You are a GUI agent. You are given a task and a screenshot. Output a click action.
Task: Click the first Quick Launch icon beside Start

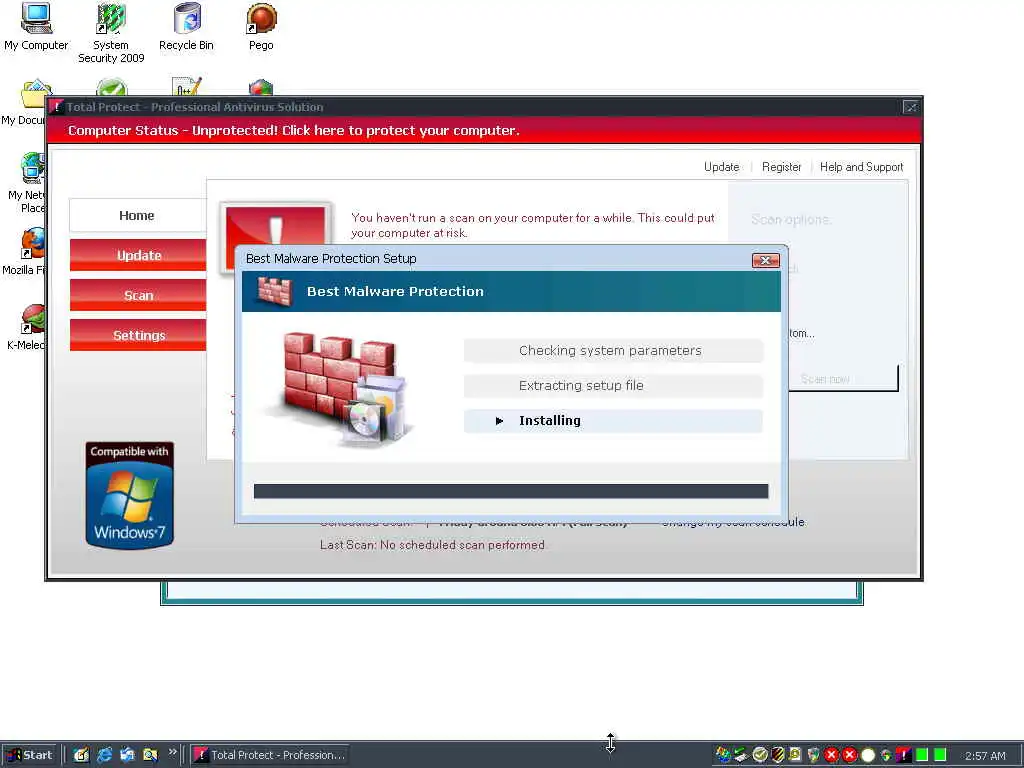81,755
